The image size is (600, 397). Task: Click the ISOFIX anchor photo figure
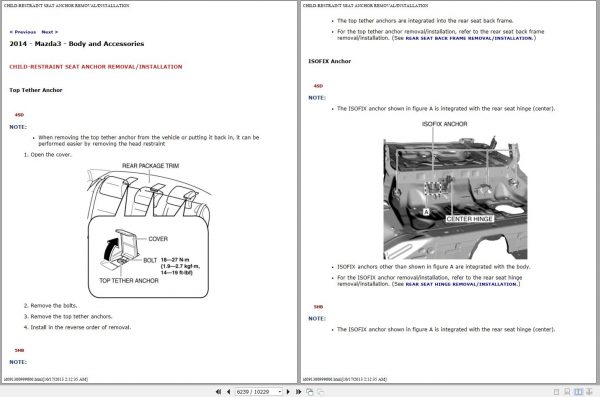pos(455,197)
